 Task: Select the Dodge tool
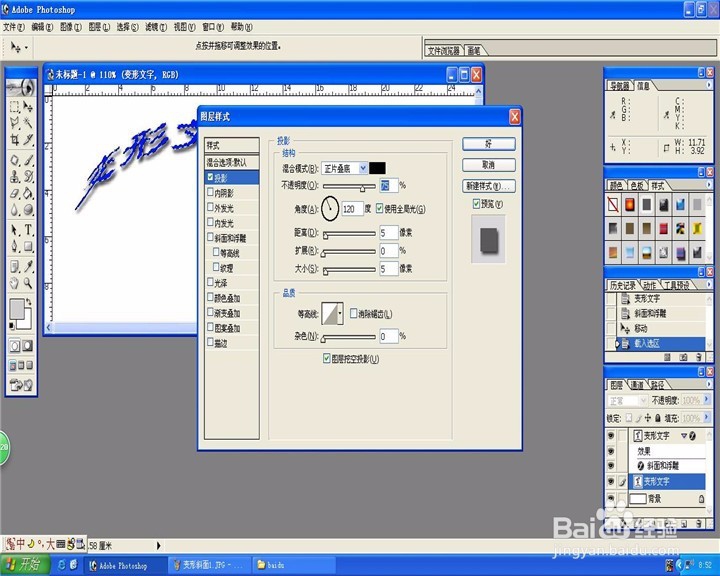28,210
